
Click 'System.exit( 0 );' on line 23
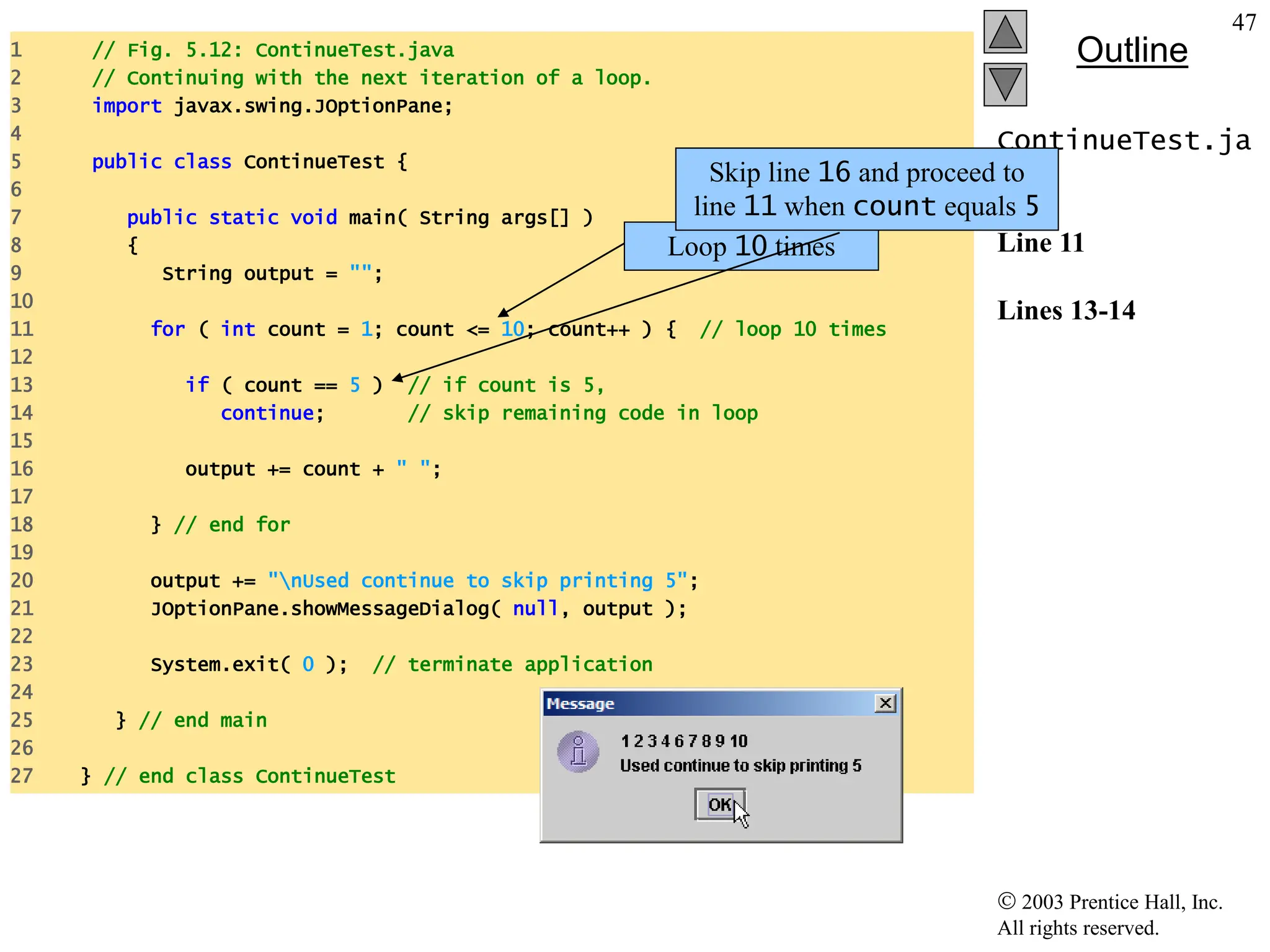249,664
